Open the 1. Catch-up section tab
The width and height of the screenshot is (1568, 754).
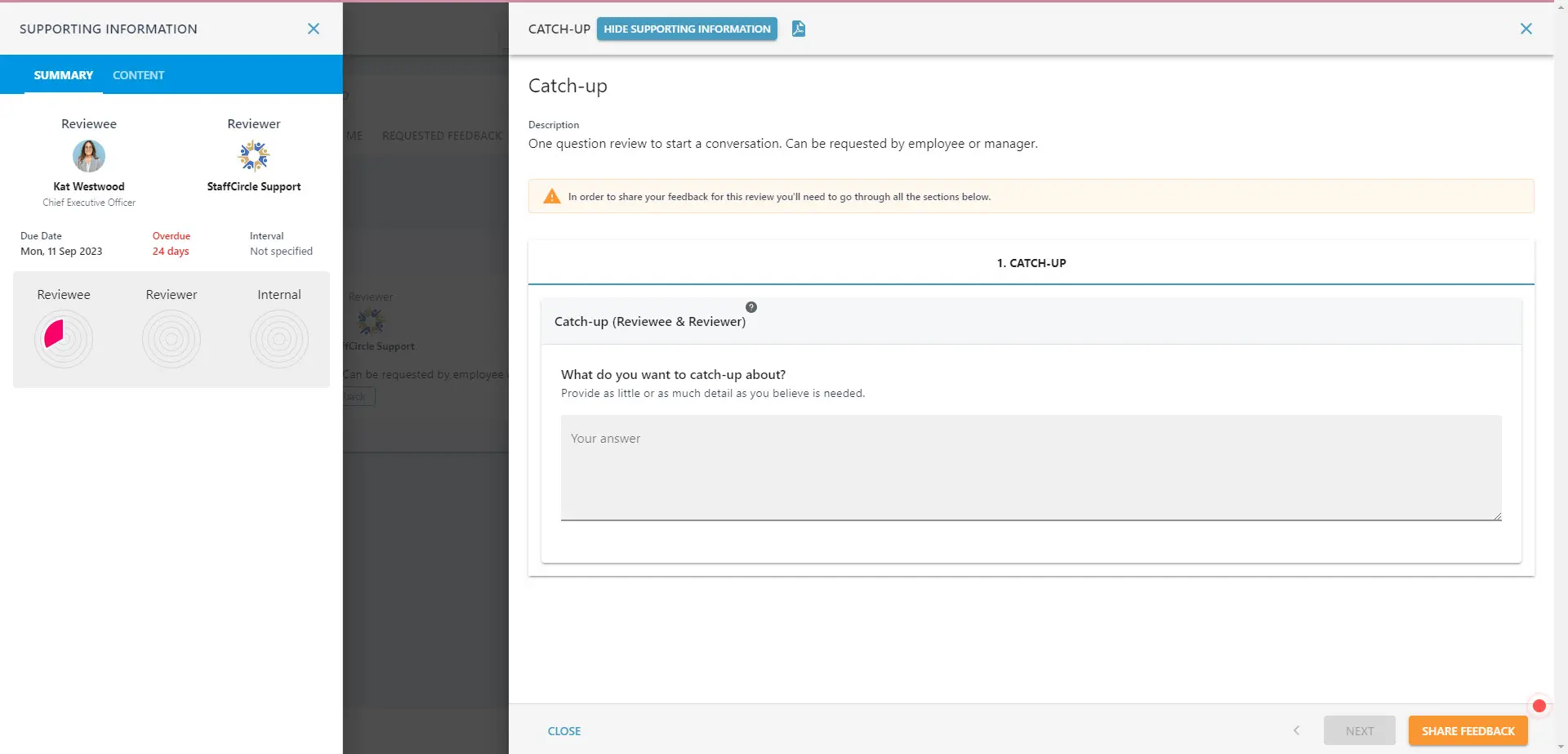coord(1031,263)
